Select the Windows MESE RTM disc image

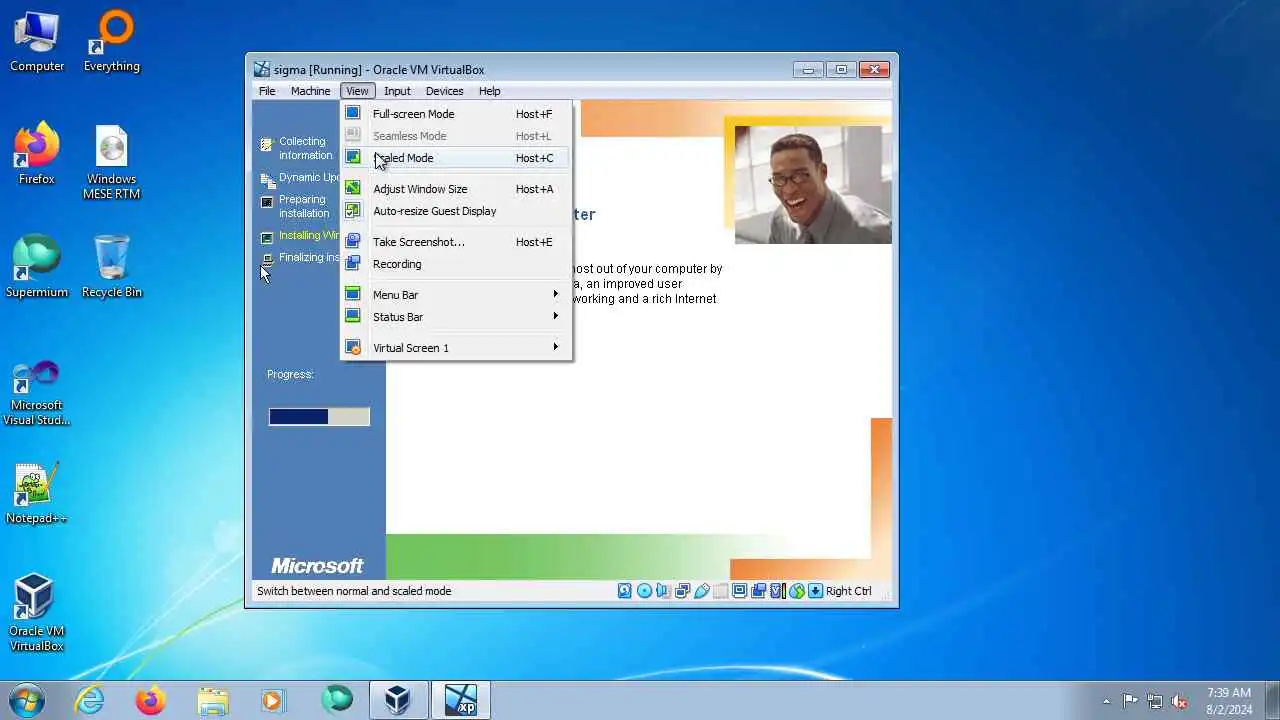coord(112,162)
